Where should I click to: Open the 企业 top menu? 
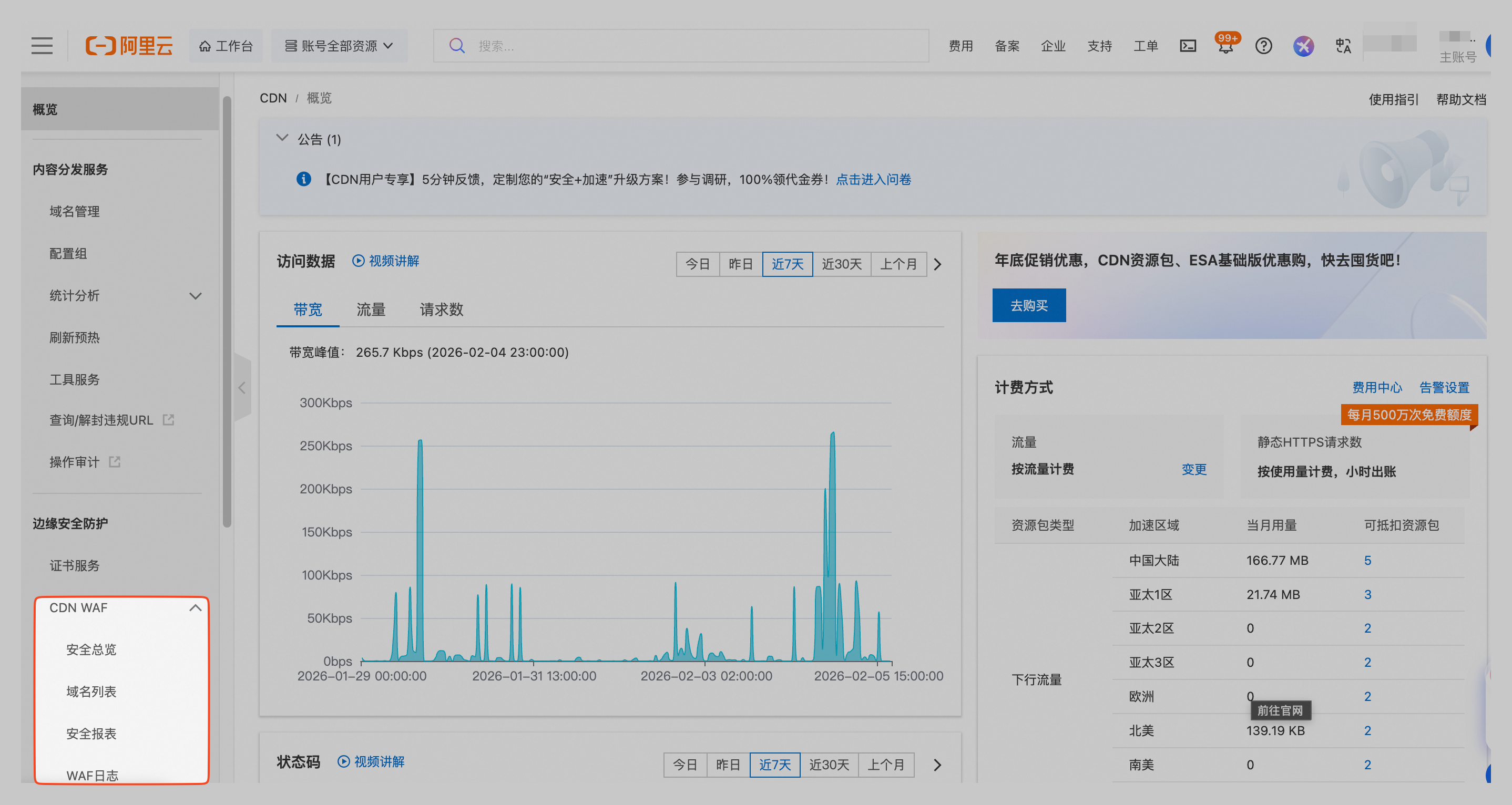tap(1053, 46)
